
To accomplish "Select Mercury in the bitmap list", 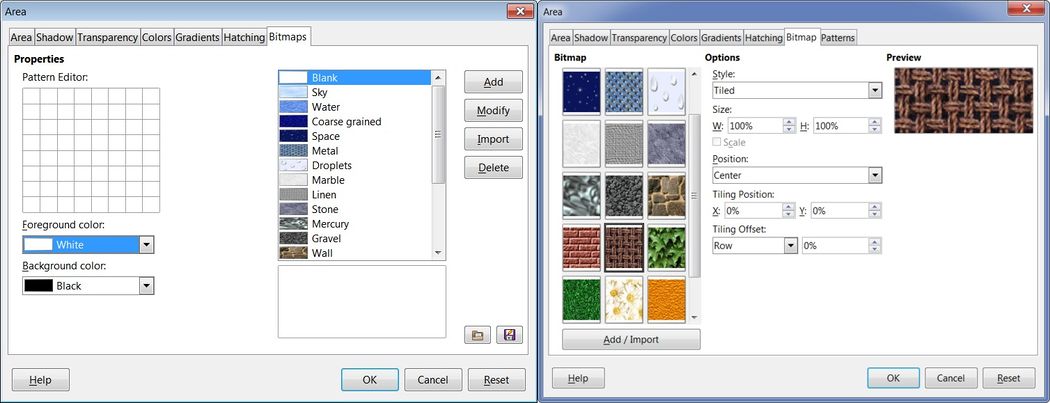I will point(330,224).
